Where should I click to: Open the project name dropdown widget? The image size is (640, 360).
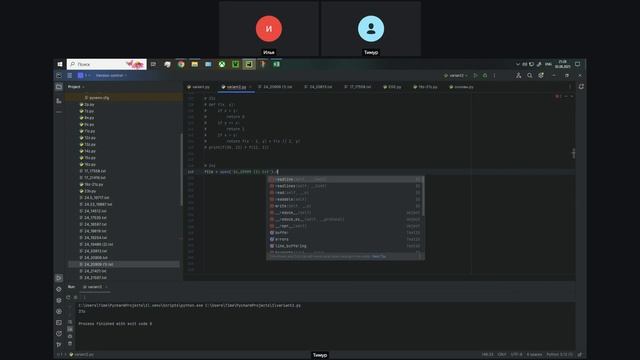pos(83,76)
